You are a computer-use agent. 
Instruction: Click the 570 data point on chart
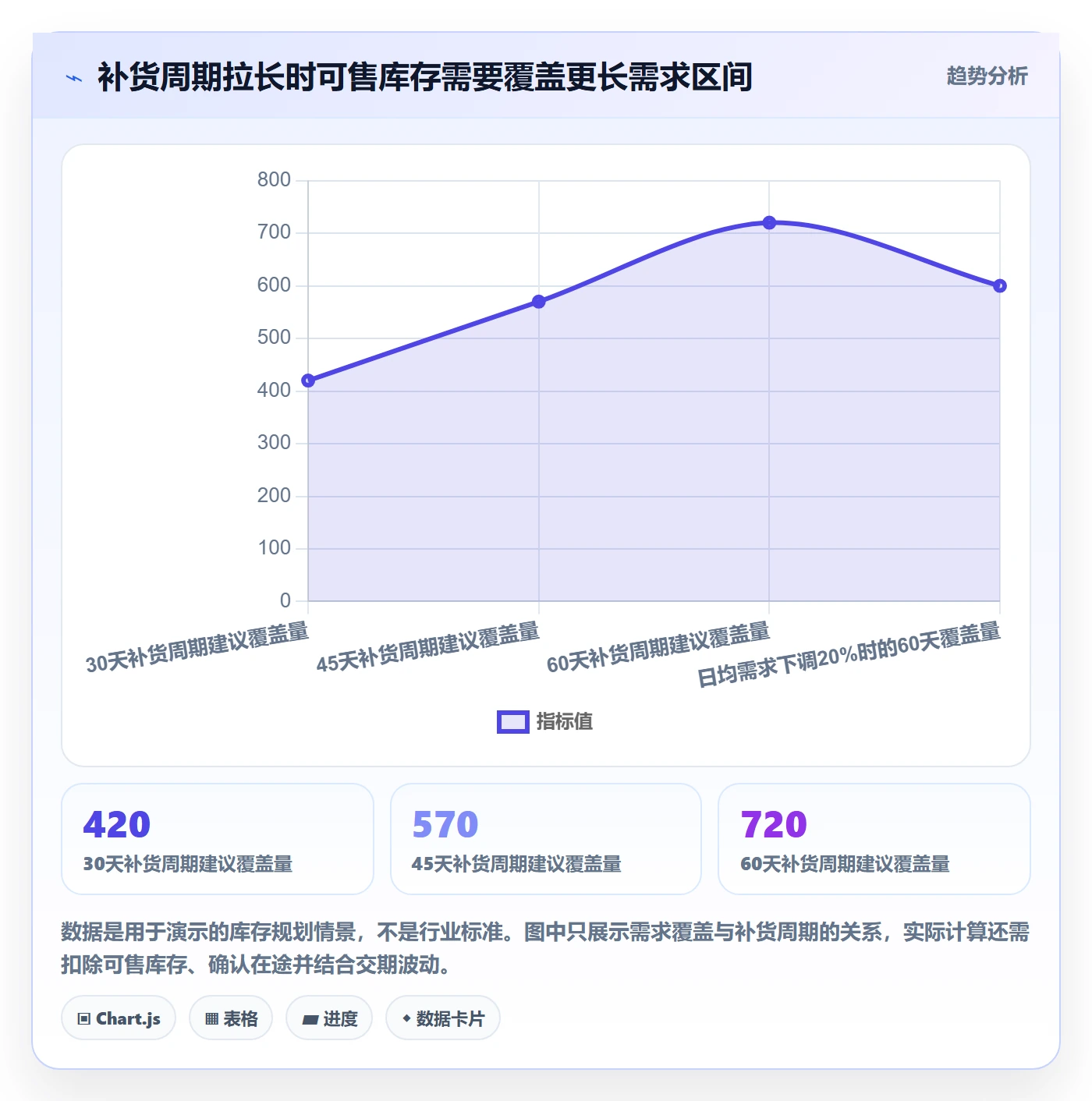[538, 301]
